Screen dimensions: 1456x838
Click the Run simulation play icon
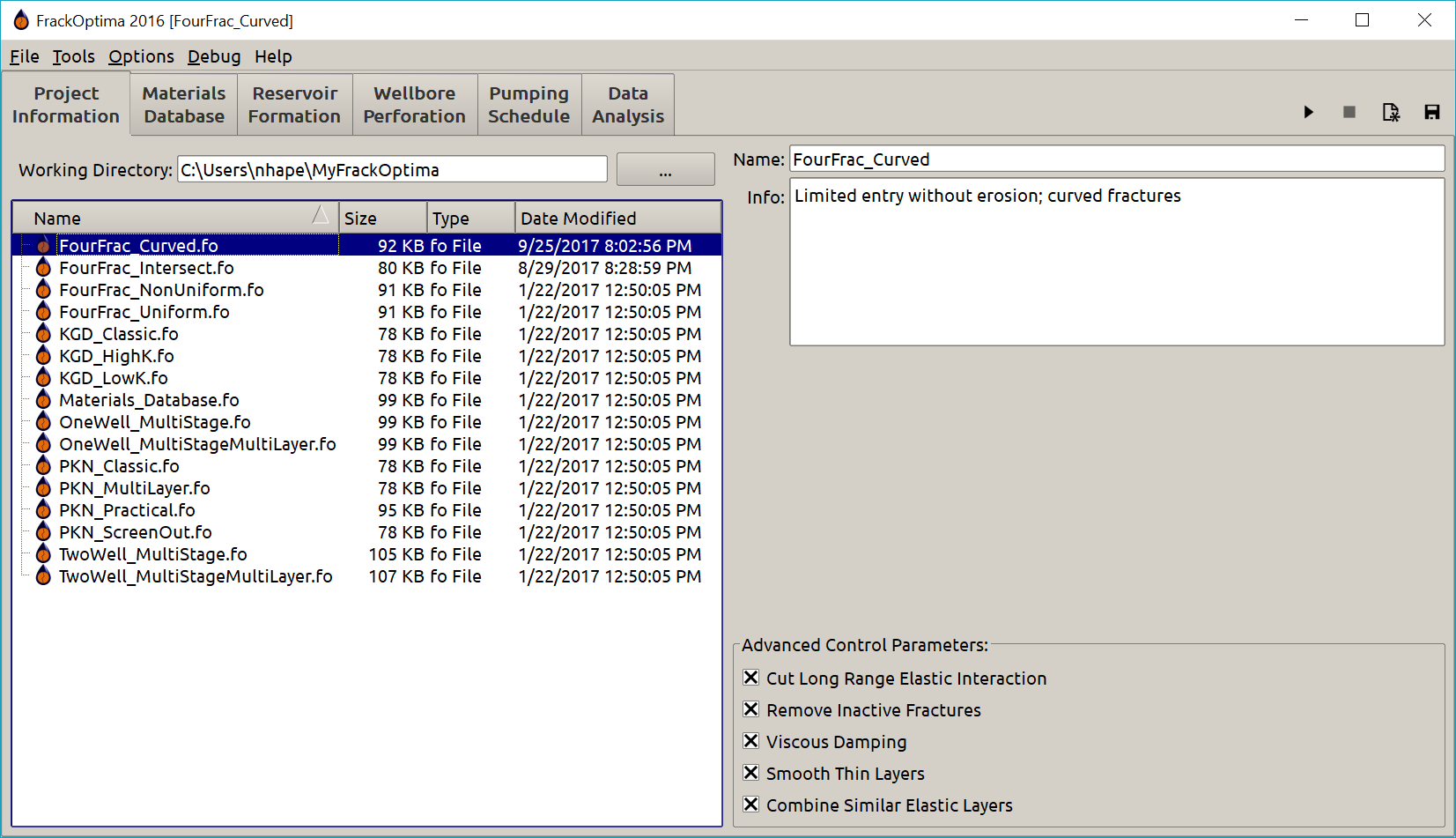[1309, 112]
